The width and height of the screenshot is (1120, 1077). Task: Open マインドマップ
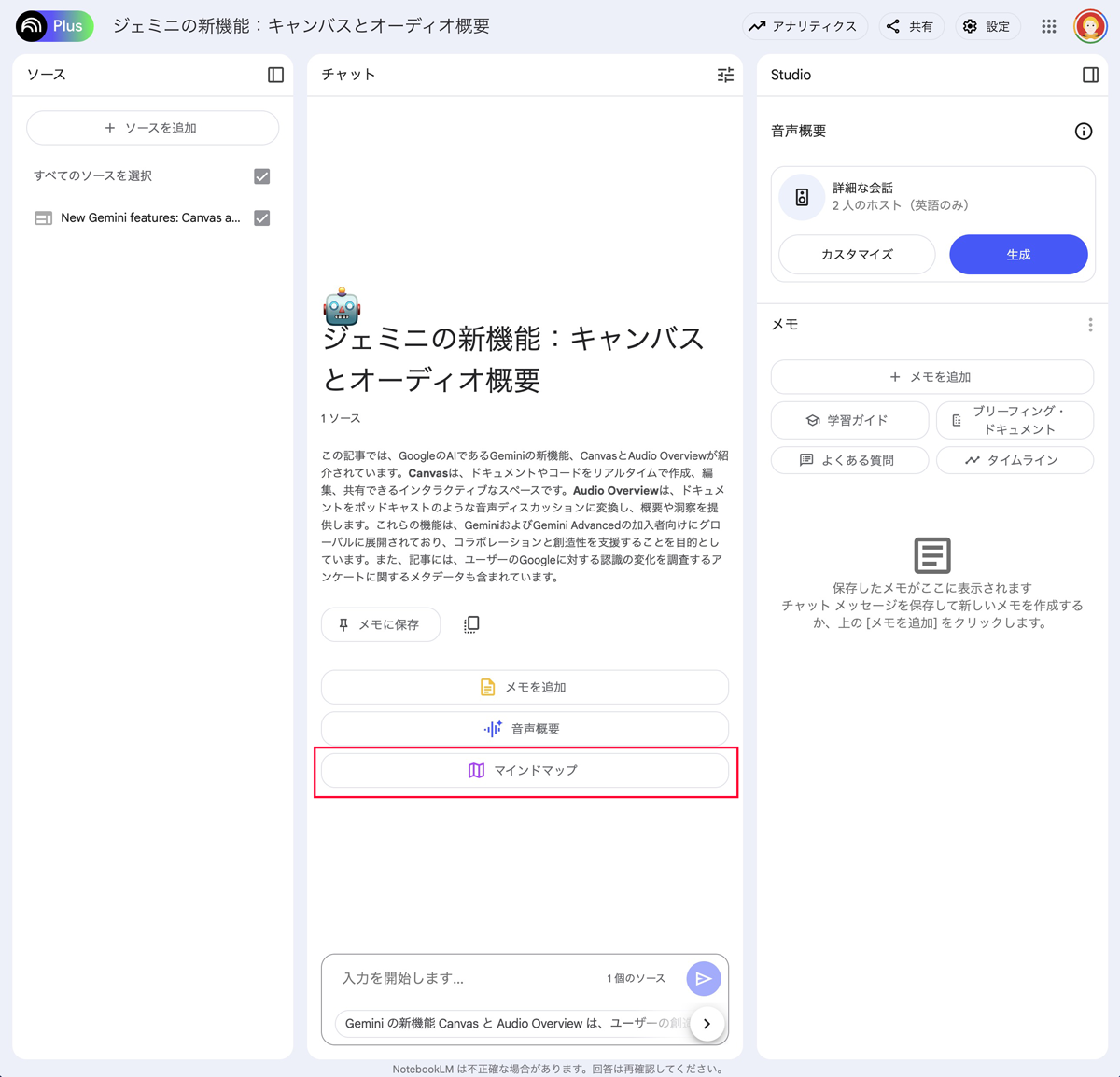pos(525,771)
